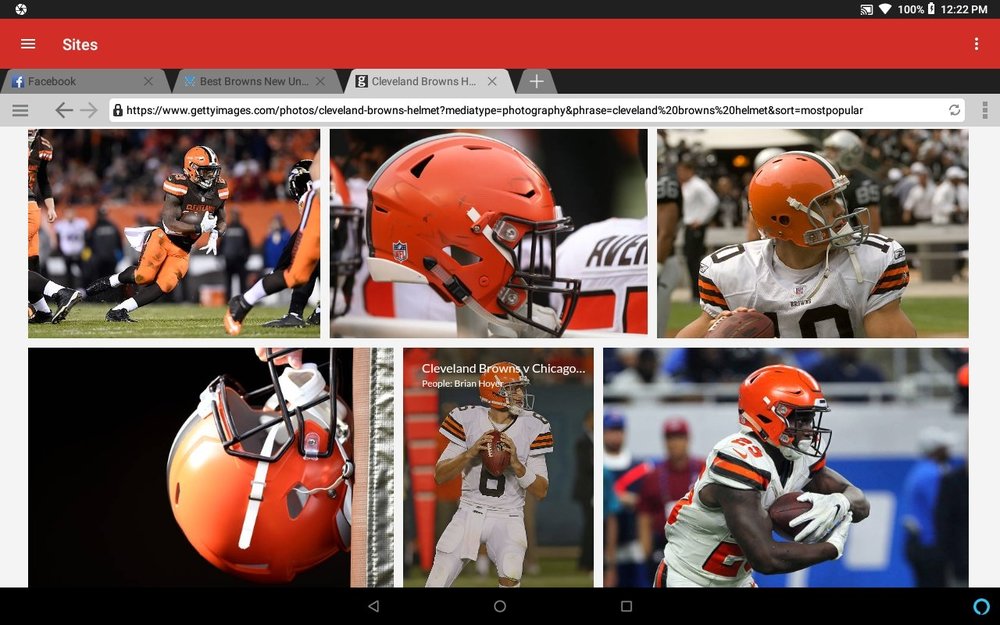1000x625 pixels.
Task: Tap the battery icon in the status bar
Action: (x=930, y=9)
